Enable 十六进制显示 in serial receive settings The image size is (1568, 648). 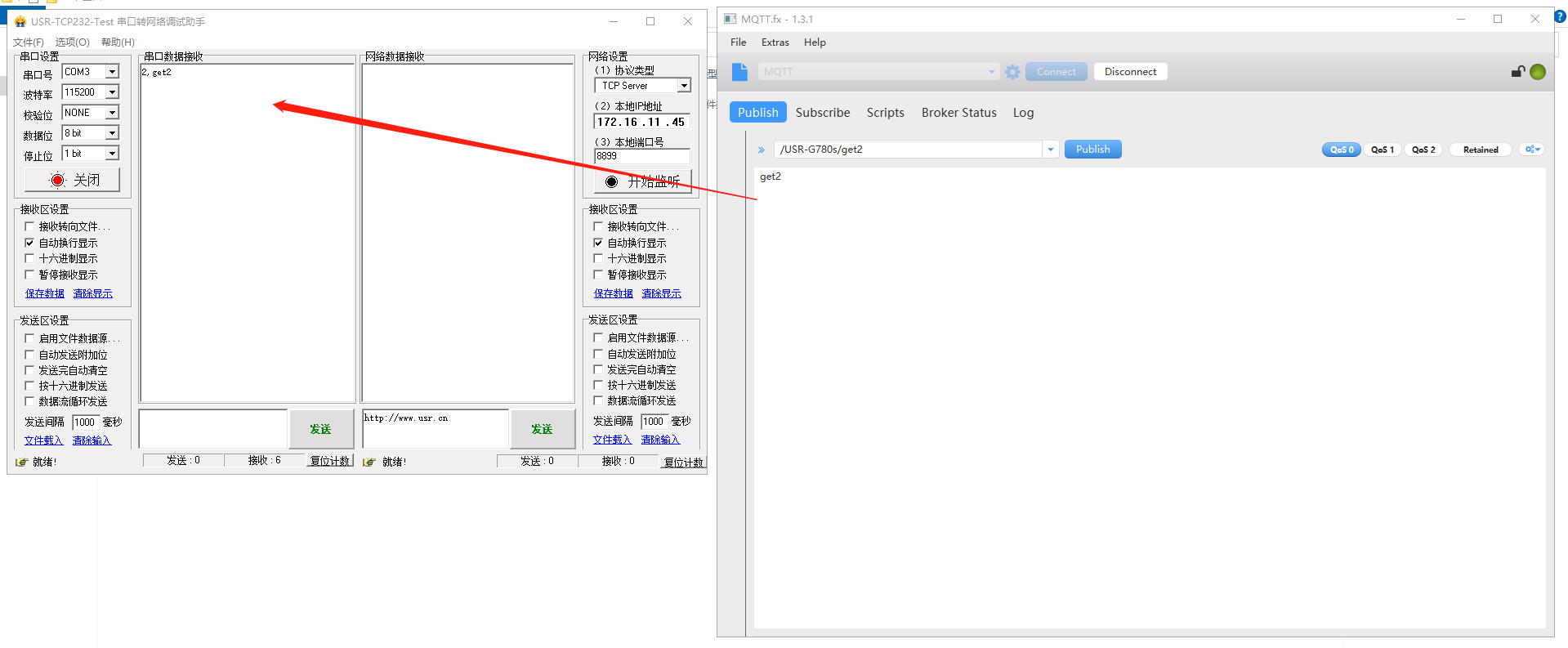pyautogui.click(x=30, y=259)
